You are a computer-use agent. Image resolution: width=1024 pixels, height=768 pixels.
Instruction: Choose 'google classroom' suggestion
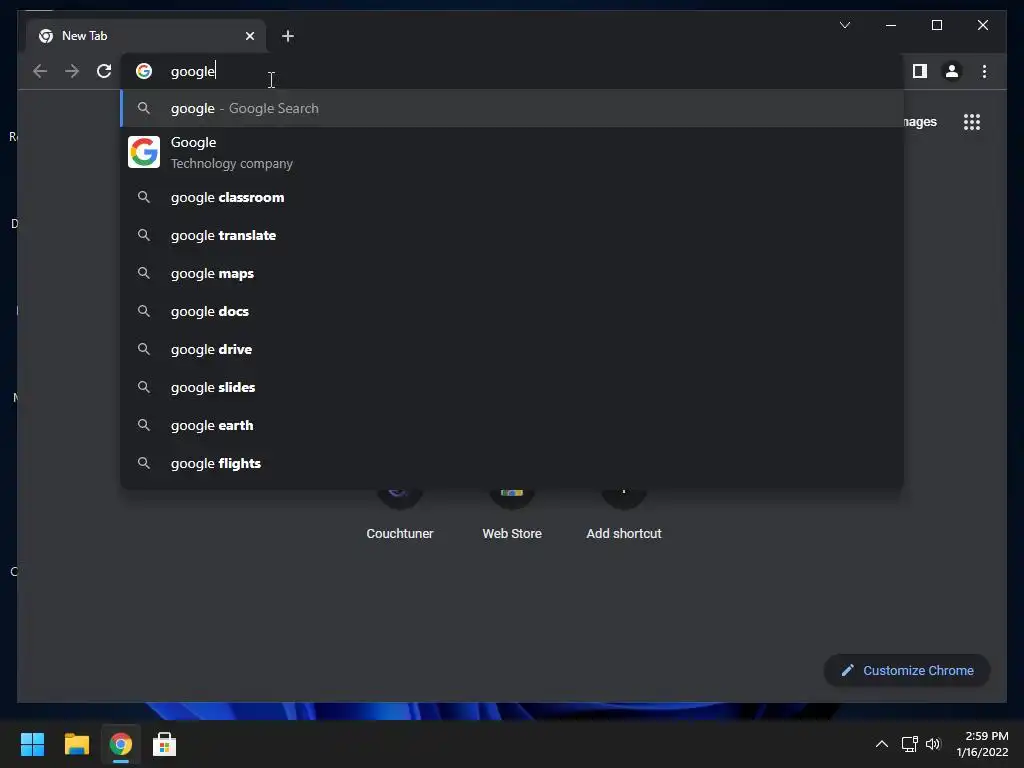tap(512, 197)
